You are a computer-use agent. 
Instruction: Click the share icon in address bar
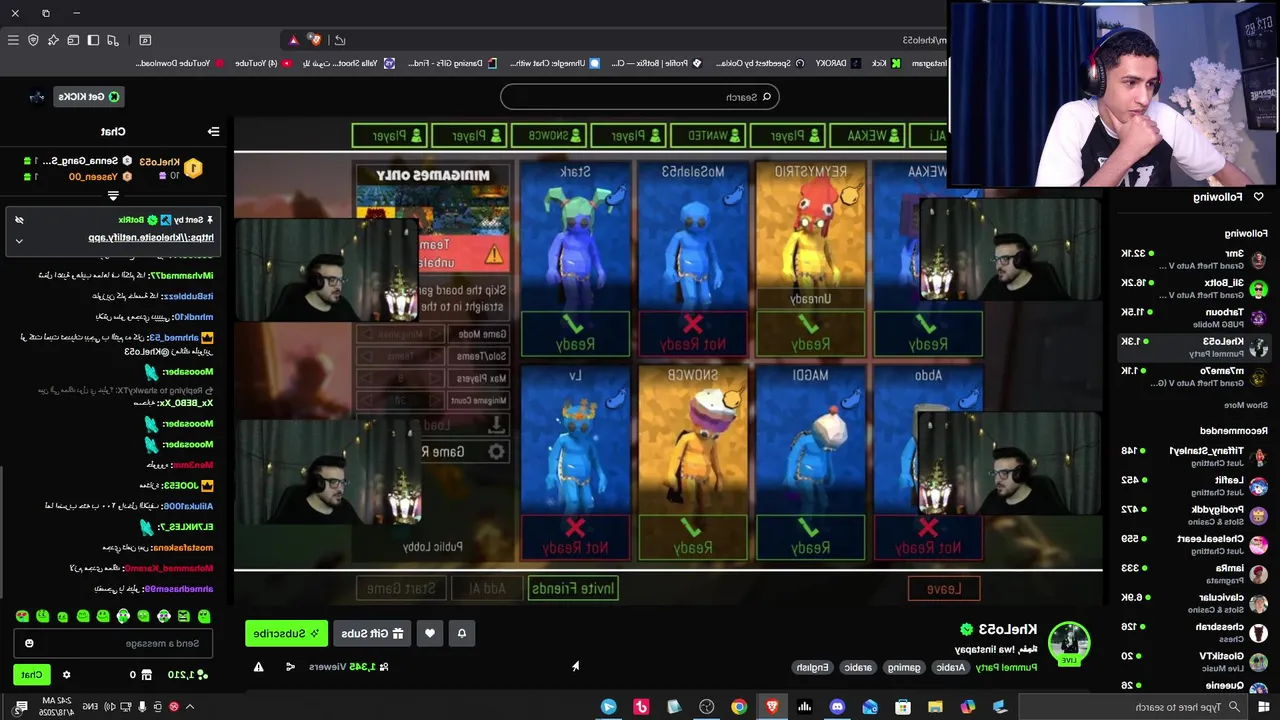[x=340, y=40]
